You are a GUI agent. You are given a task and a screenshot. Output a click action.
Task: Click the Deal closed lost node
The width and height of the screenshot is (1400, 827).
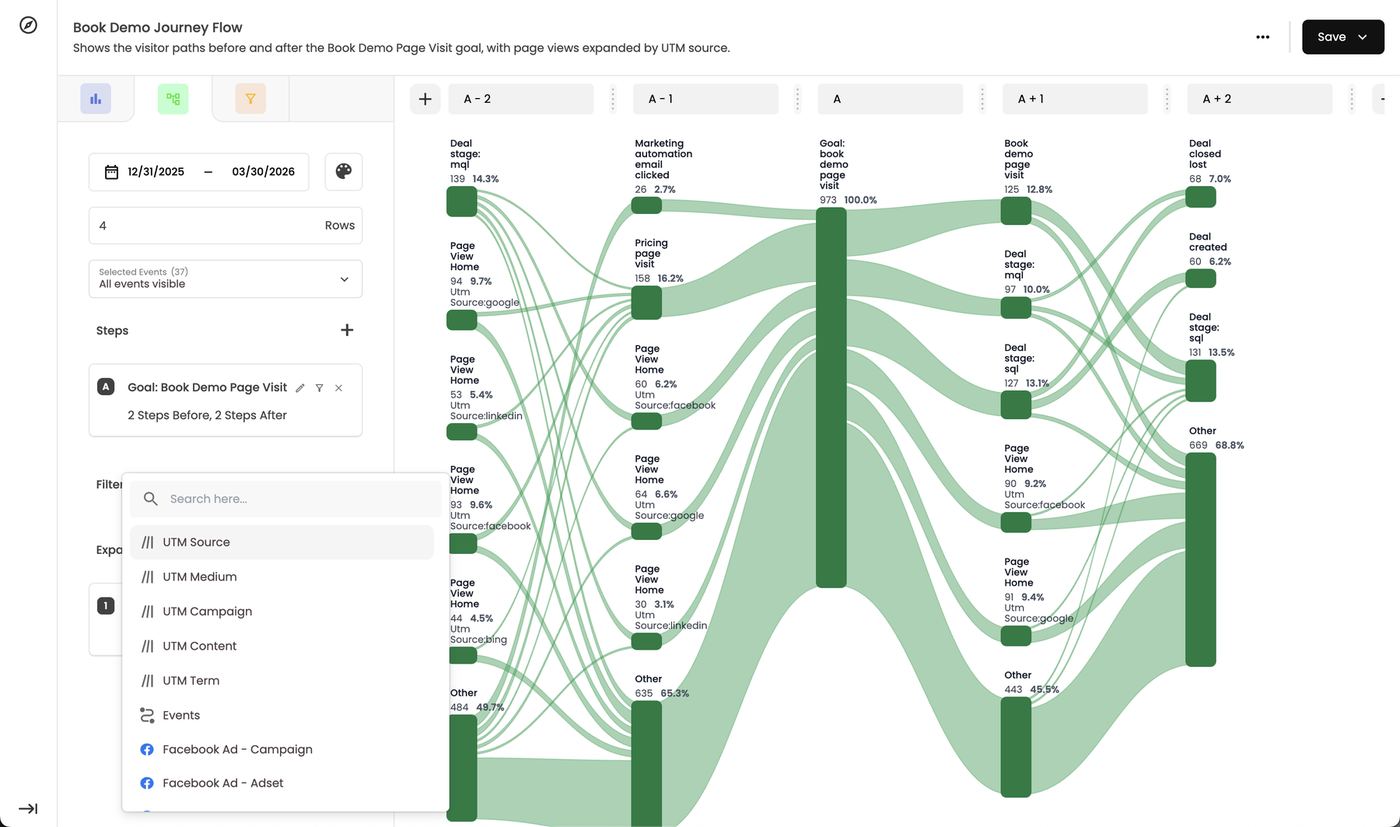[1201, 197]
